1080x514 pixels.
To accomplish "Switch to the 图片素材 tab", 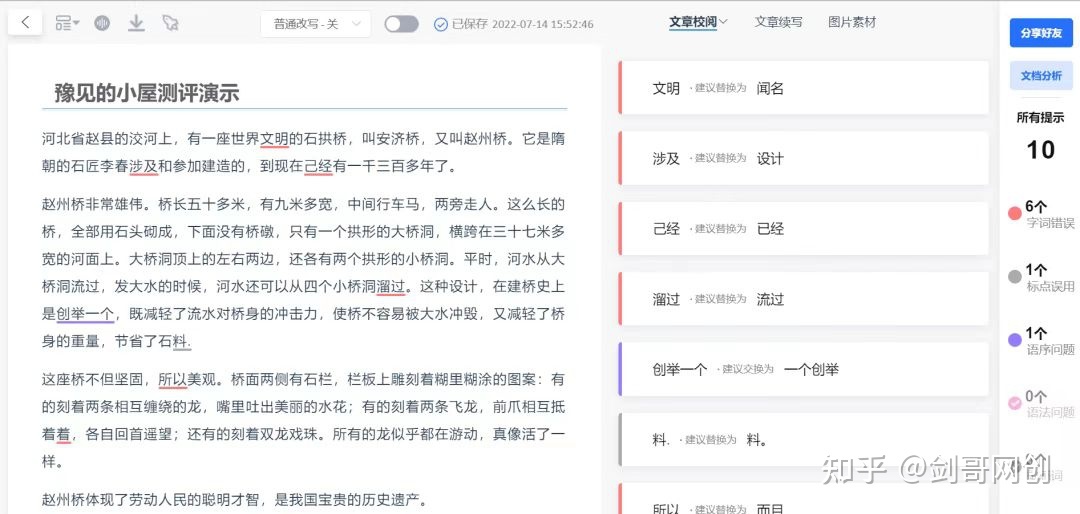I will point(852,22).
